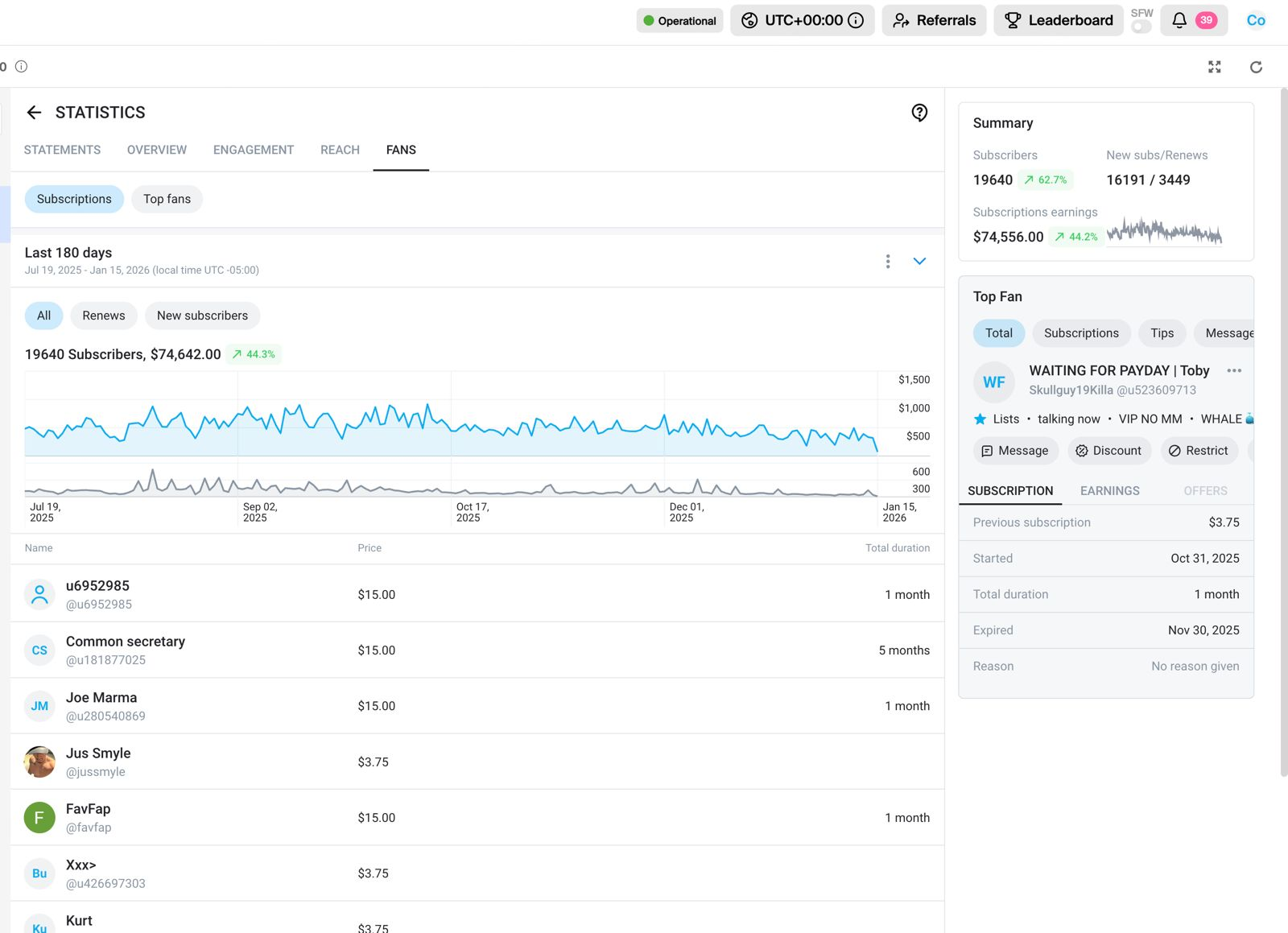The width and height of the screenshot is (1288, 933).
Task: Open more options for Skullguy19Killa
Action: 1235,371
